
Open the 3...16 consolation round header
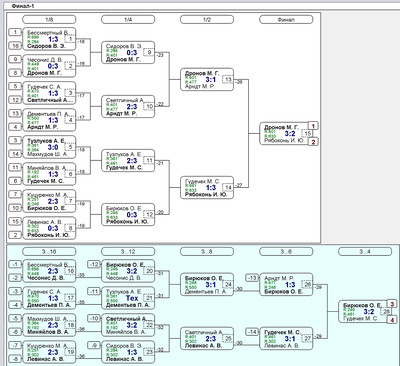[49, 251]
